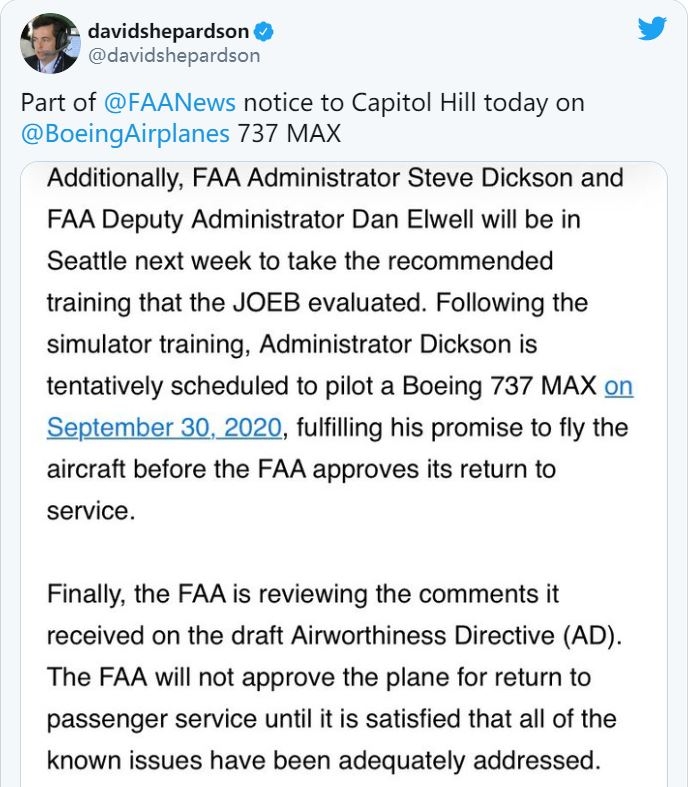Click the blue verified badge
Screen dimensions: 689x787
coord(267,32)
